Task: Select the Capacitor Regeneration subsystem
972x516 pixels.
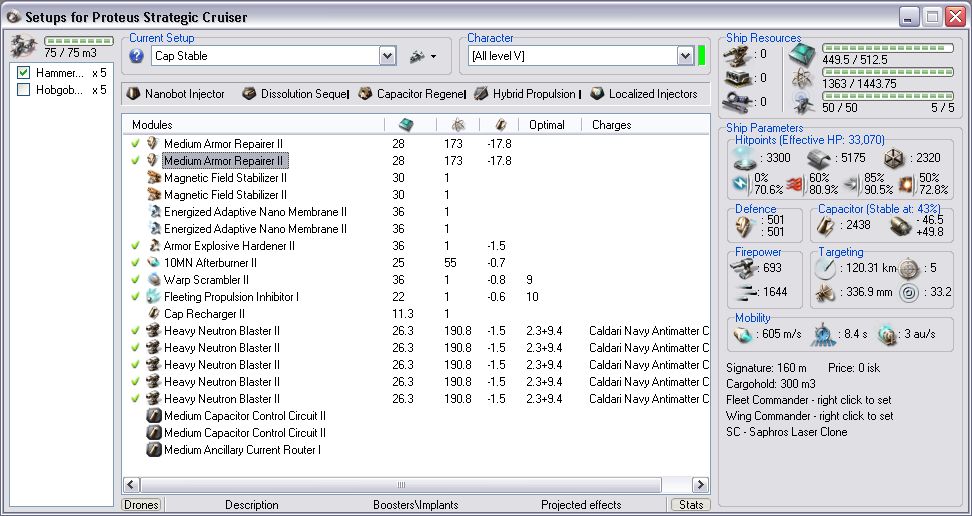Action: tap(412, 94)
